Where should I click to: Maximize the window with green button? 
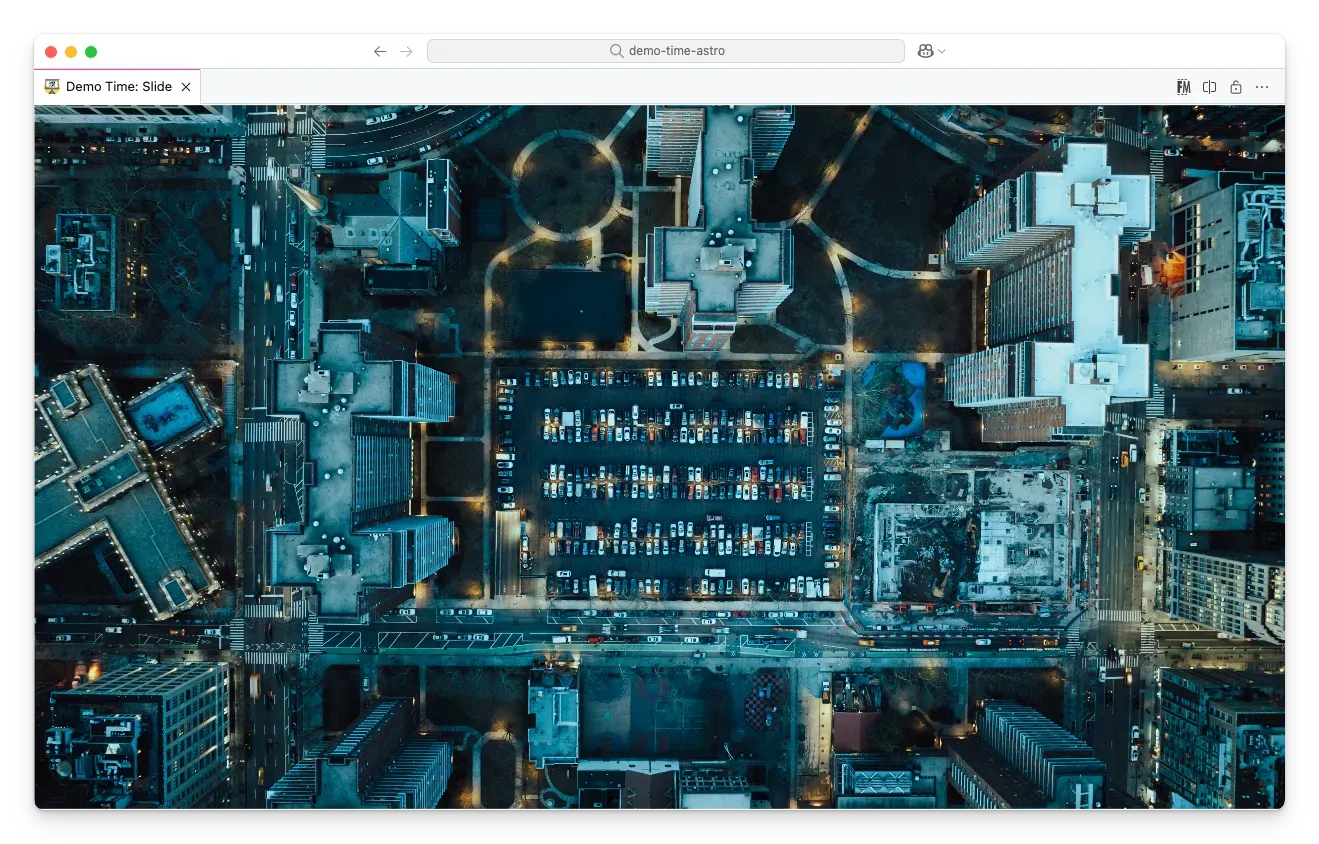[x=91, y=52]
